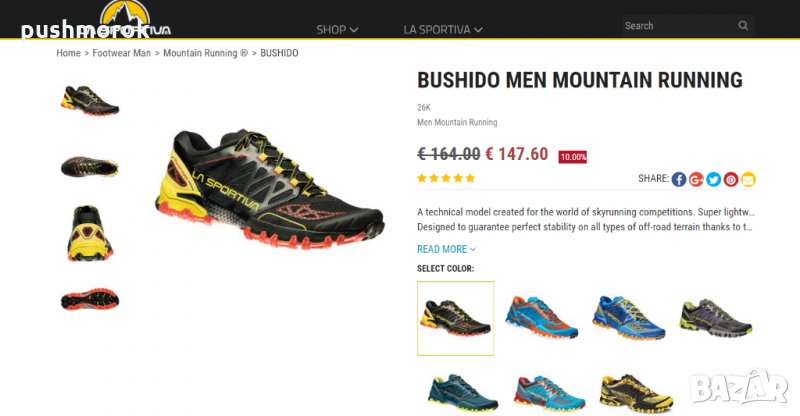The width and height of the screenshot is (800, 416).
Task: Click the search magnifier icon
Action: point(743,26)
